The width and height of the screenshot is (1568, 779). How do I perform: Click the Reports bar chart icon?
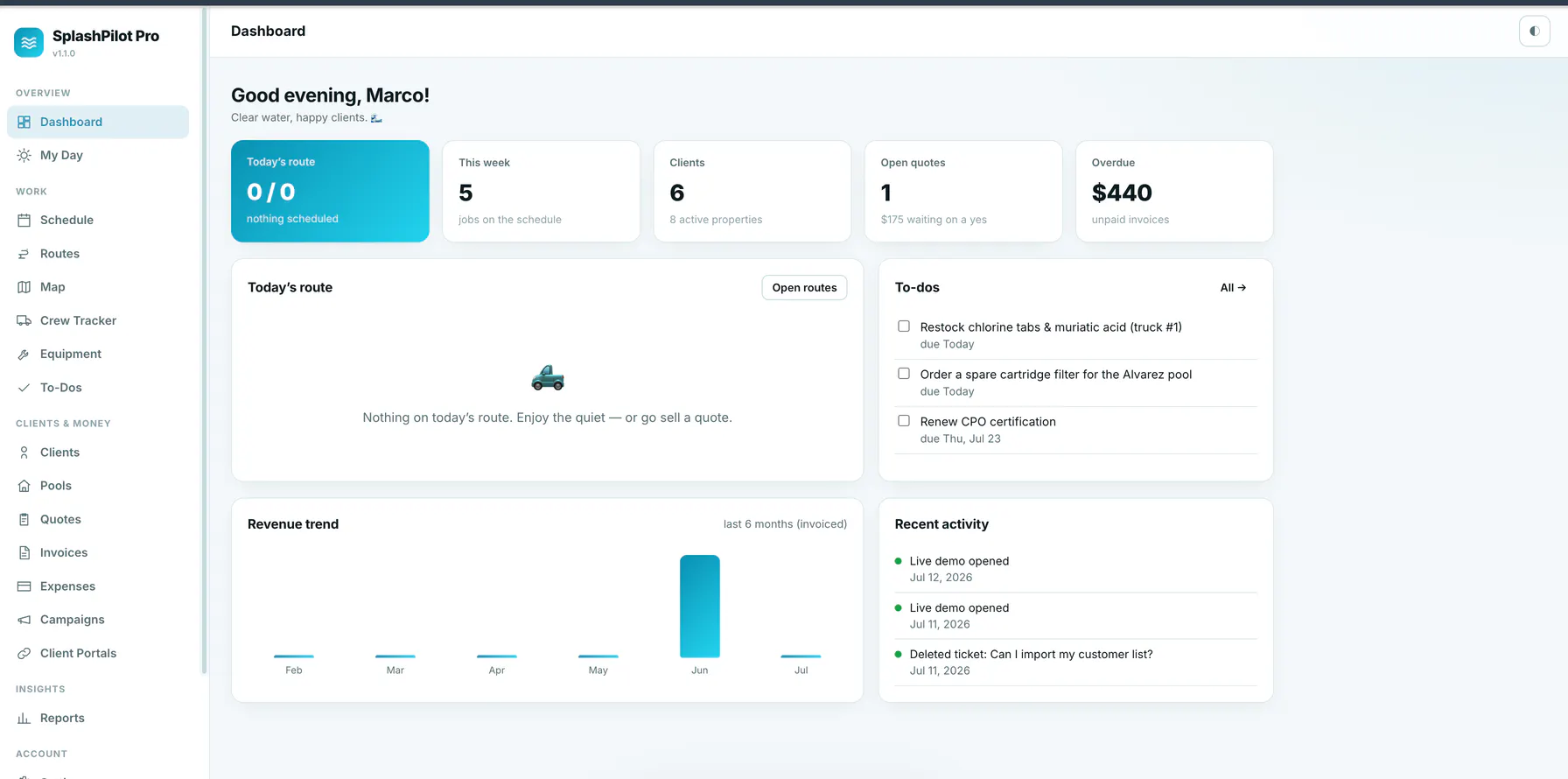point(24,718)
